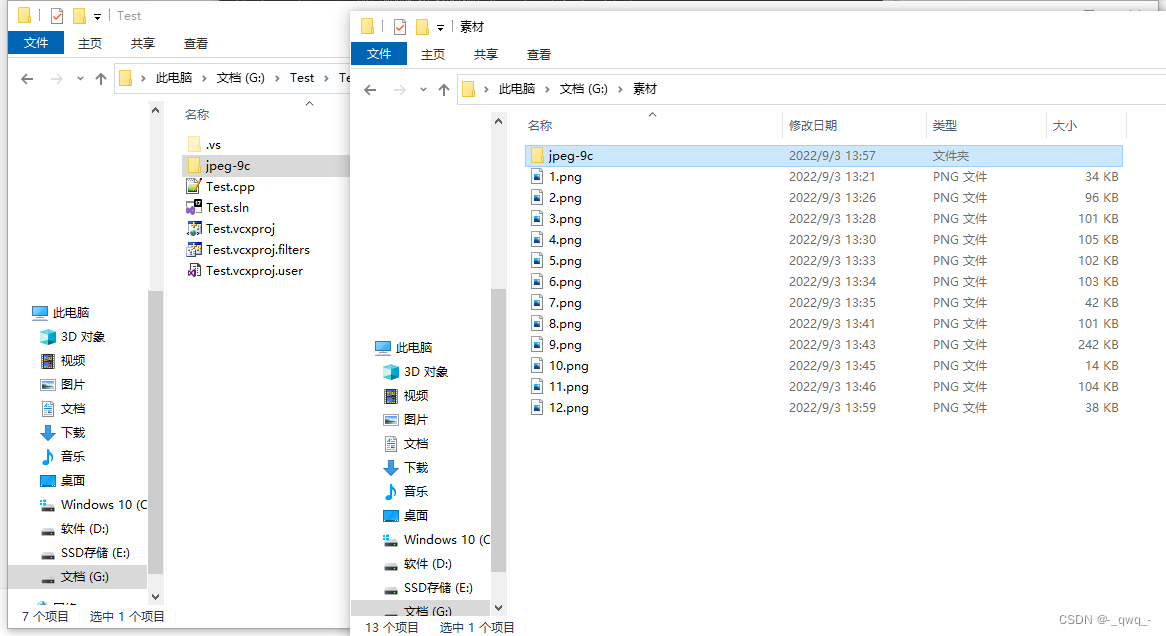Select Windows 10 (C:) in Test navigation pane
The image size is (1166, 636).
click(94, 504)
